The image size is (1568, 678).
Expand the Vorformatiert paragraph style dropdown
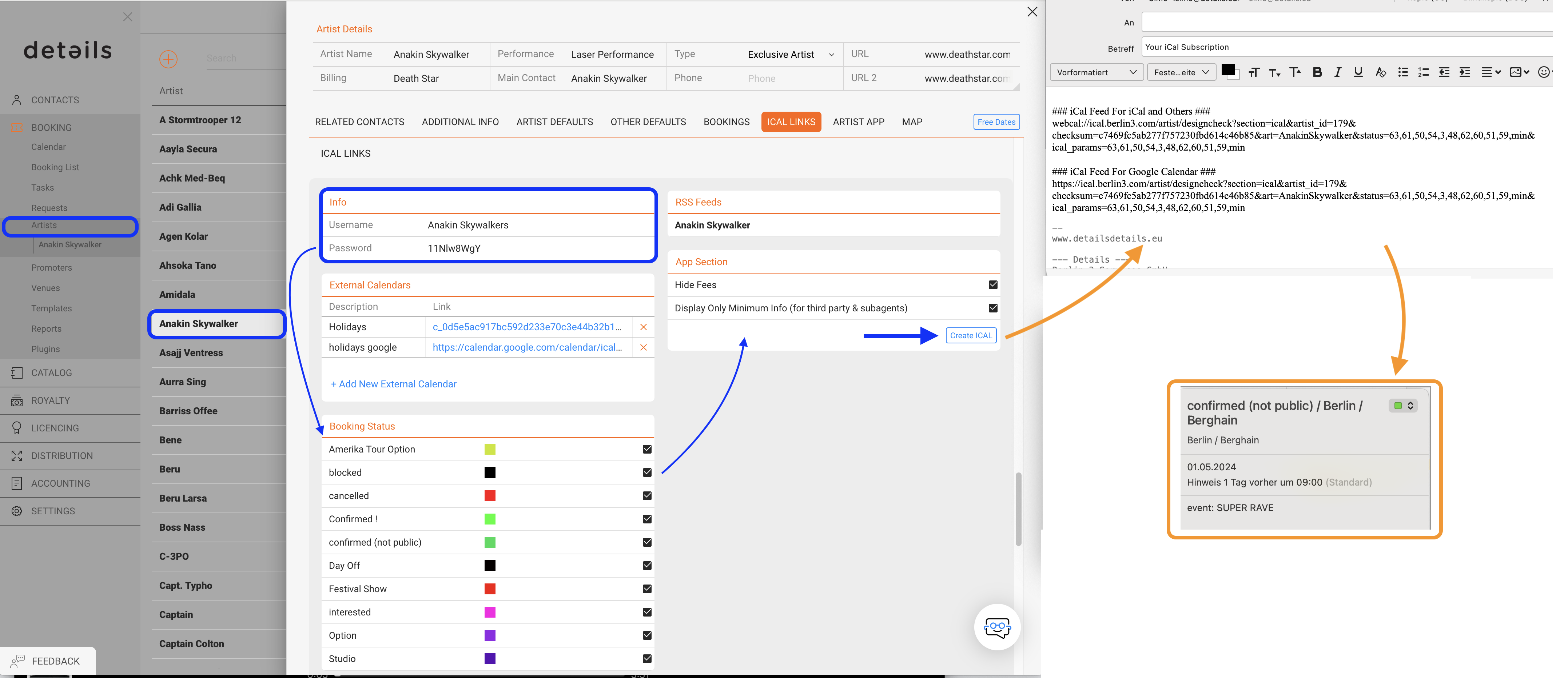click(x=1096, y=72)
